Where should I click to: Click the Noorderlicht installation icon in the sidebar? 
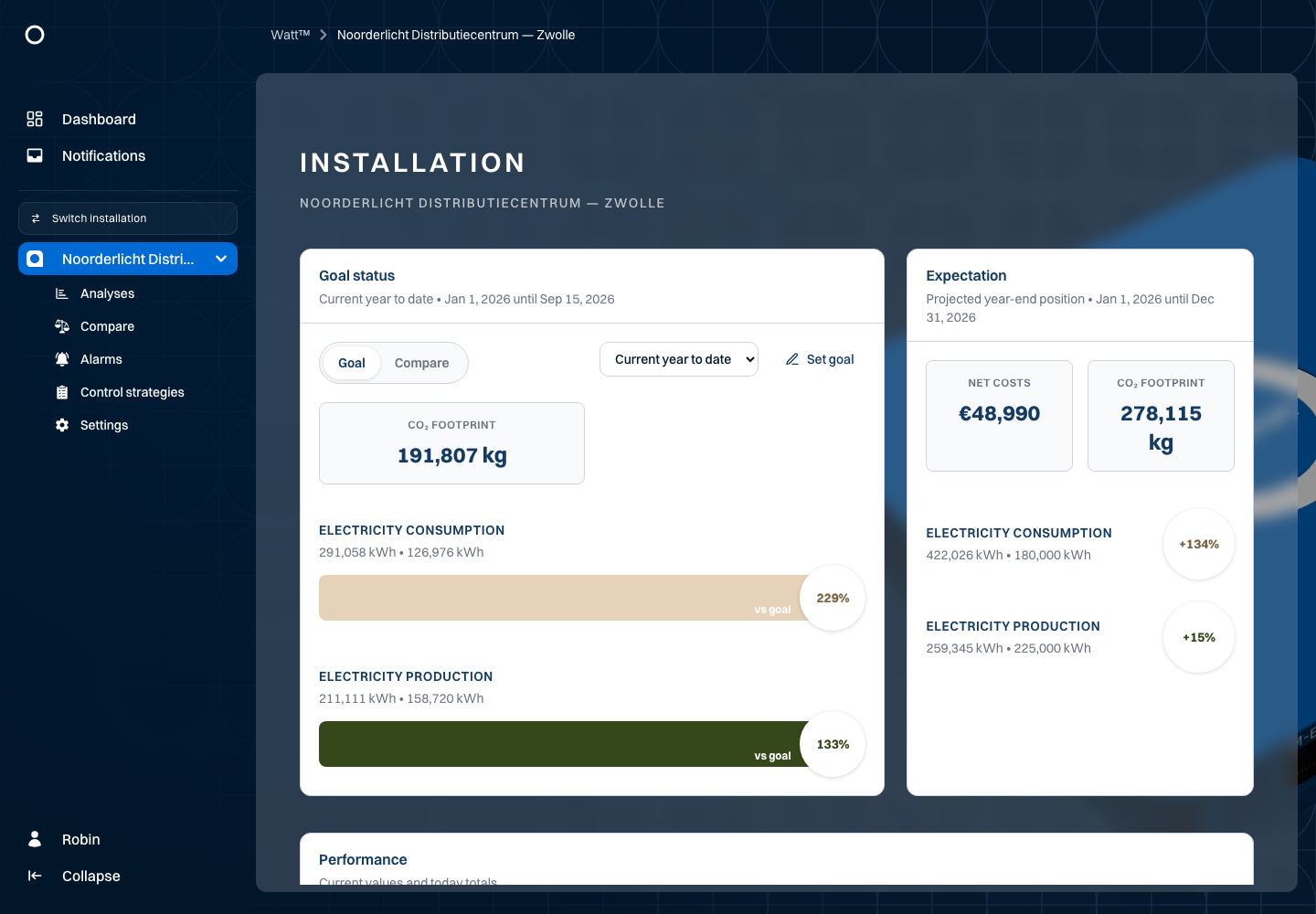click(x=35, y=259)
